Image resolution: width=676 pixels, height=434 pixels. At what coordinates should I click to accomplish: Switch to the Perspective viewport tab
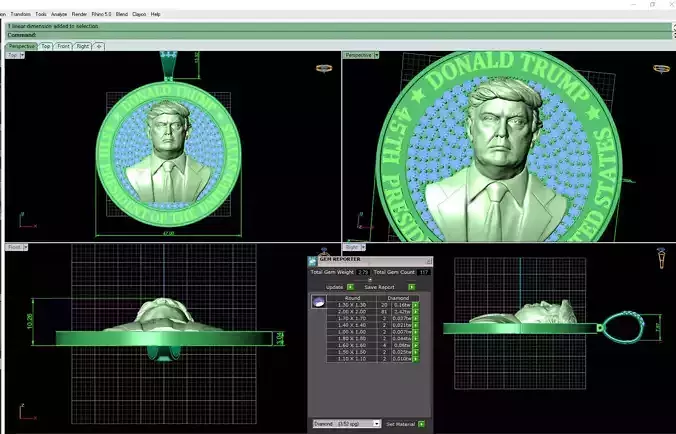21,46
